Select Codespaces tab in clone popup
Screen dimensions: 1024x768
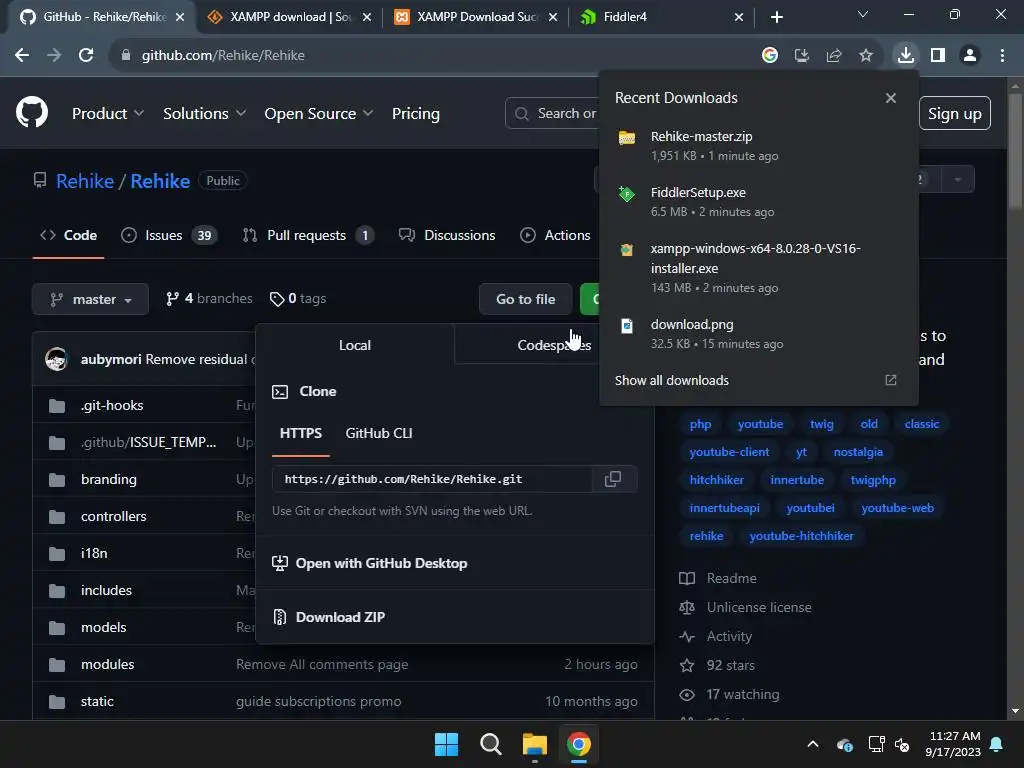click(x=554, y=345)
